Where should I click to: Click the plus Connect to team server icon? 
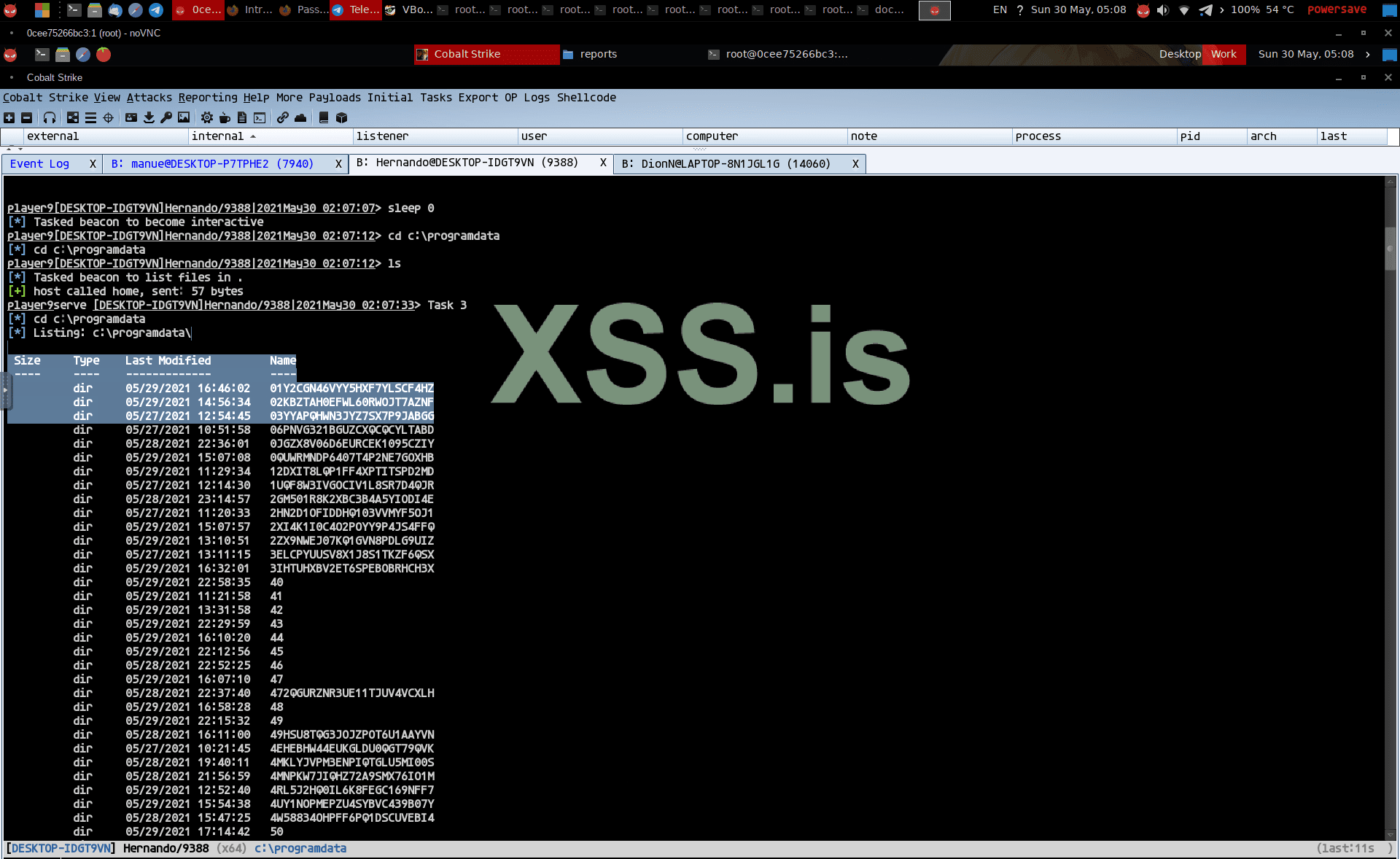point(9,117)
